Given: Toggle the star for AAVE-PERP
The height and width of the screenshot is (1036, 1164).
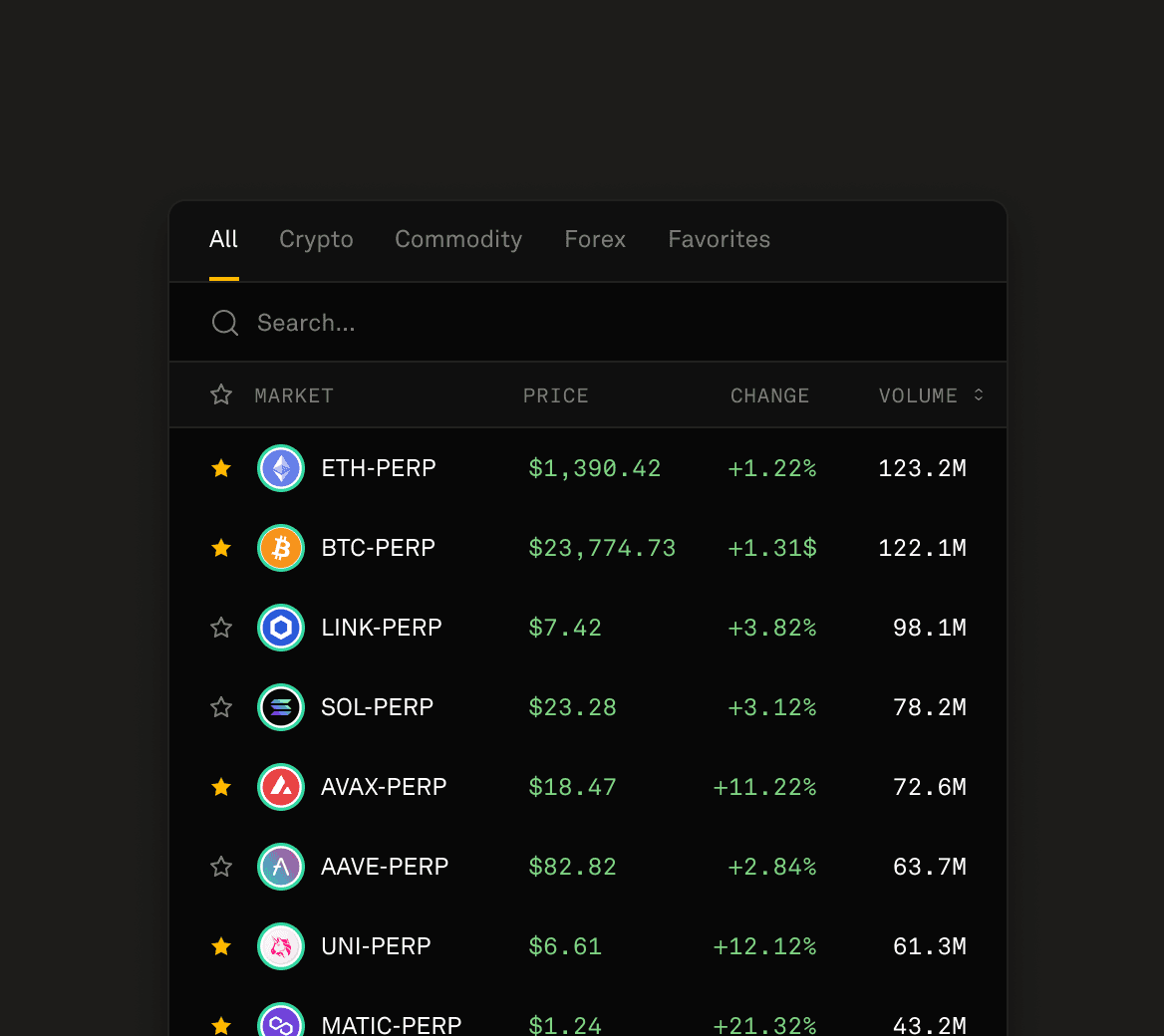Looking at the screenshot, I should (x=221, y=867).
